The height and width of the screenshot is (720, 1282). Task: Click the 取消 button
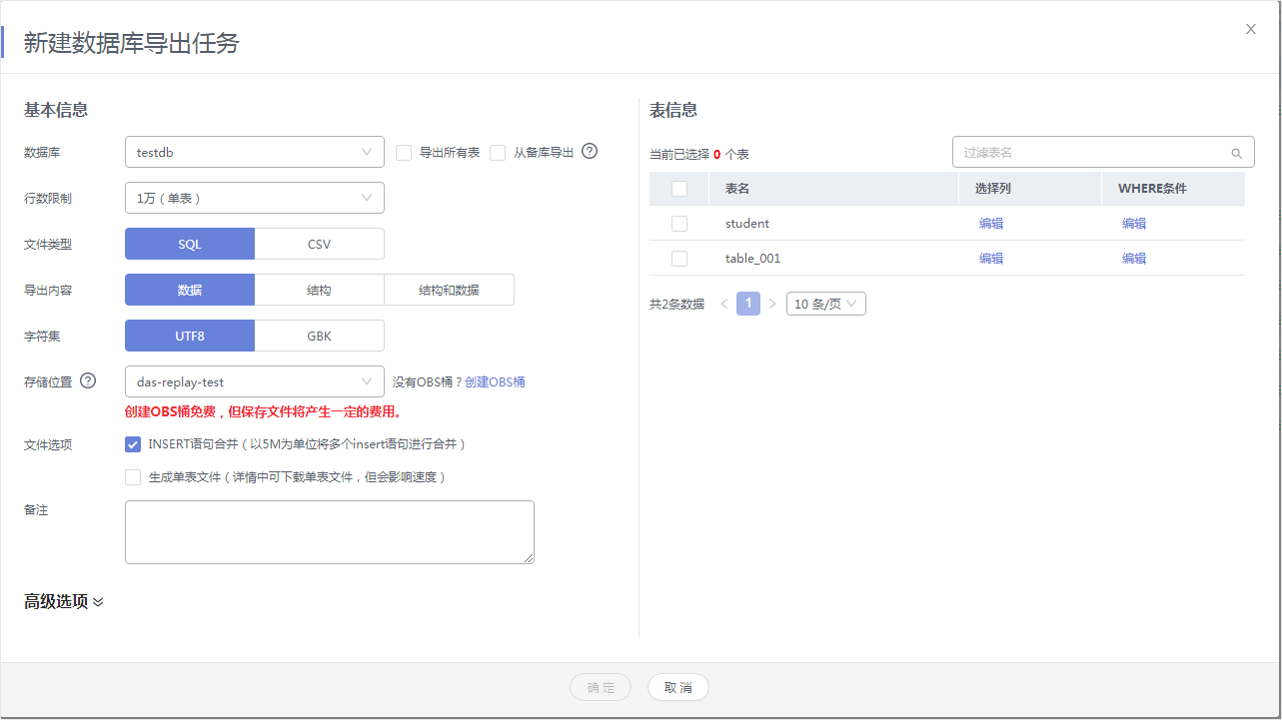(678, 688)
